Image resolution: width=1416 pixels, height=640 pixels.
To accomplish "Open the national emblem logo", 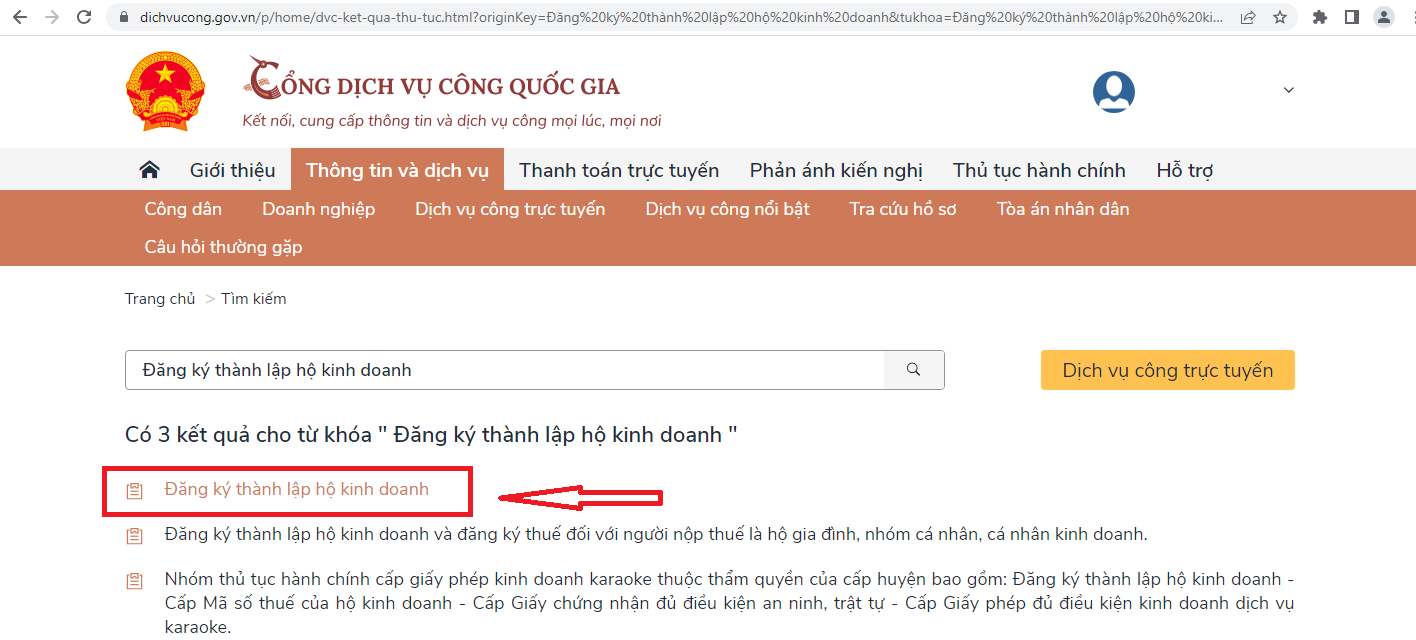I will 164,90.
